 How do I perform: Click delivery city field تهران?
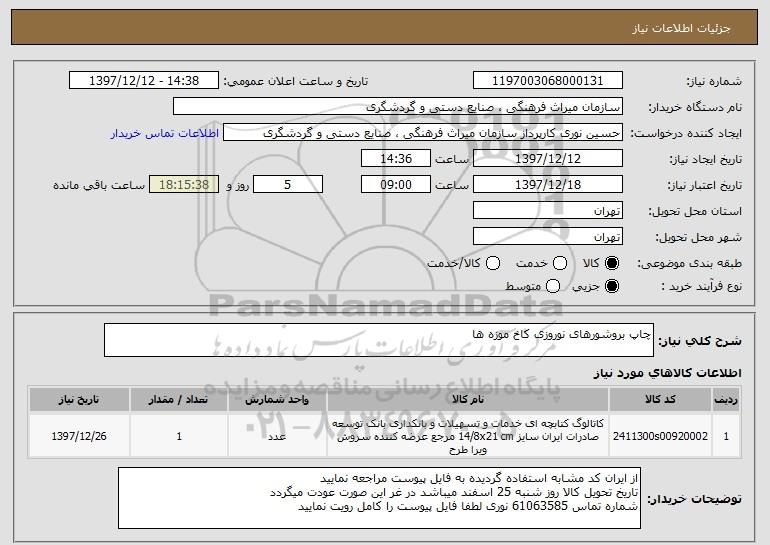click(548, 237)
